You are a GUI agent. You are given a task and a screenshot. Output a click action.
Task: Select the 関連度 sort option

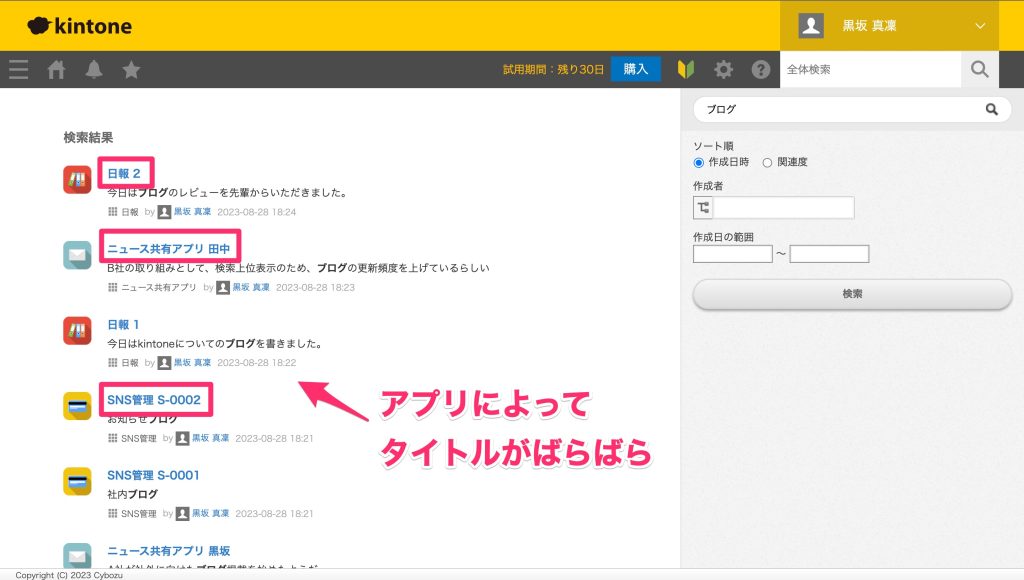coord(767,163)
